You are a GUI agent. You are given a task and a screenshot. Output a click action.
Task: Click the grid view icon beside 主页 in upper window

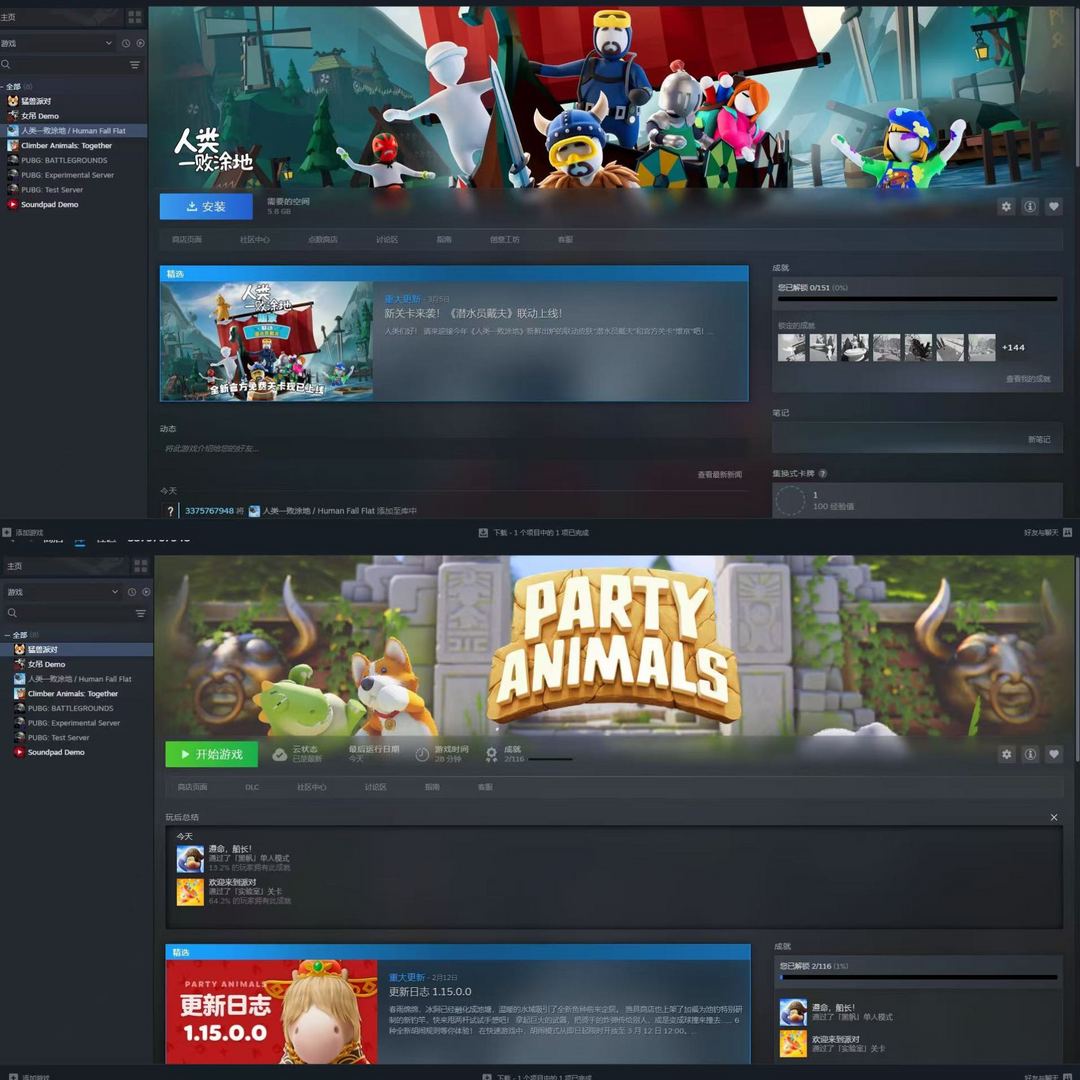tap(135, 17)
